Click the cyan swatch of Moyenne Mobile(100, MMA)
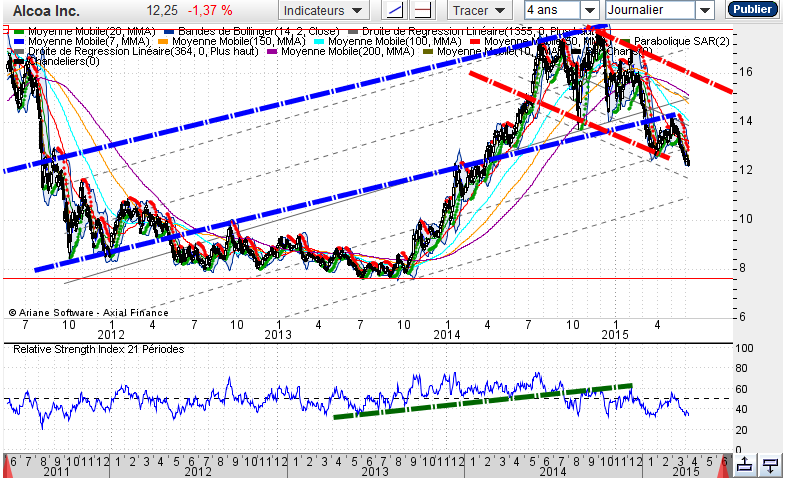 coord(319,42)
